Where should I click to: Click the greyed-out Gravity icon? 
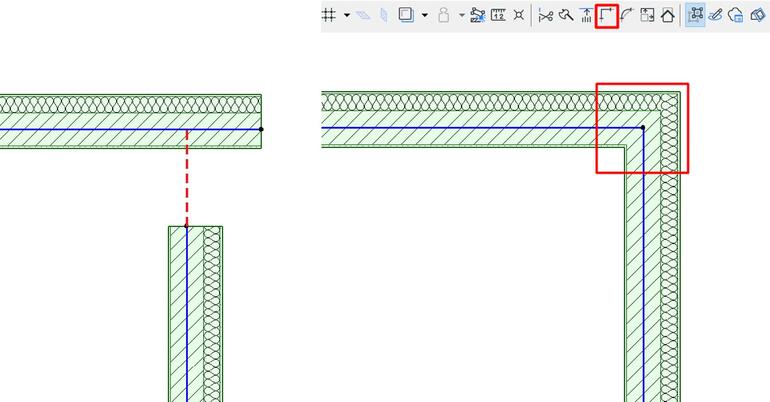pos(443,15)
